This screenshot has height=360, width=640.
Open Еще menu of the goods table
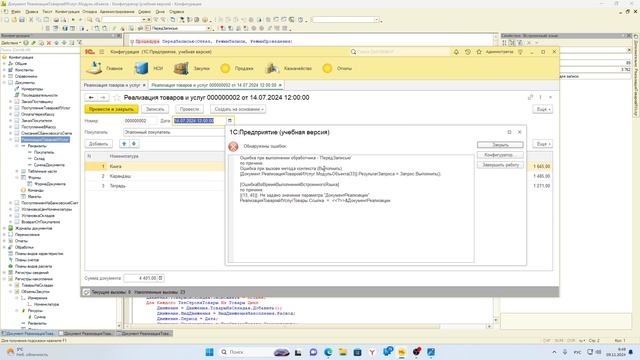click(542, 144)
